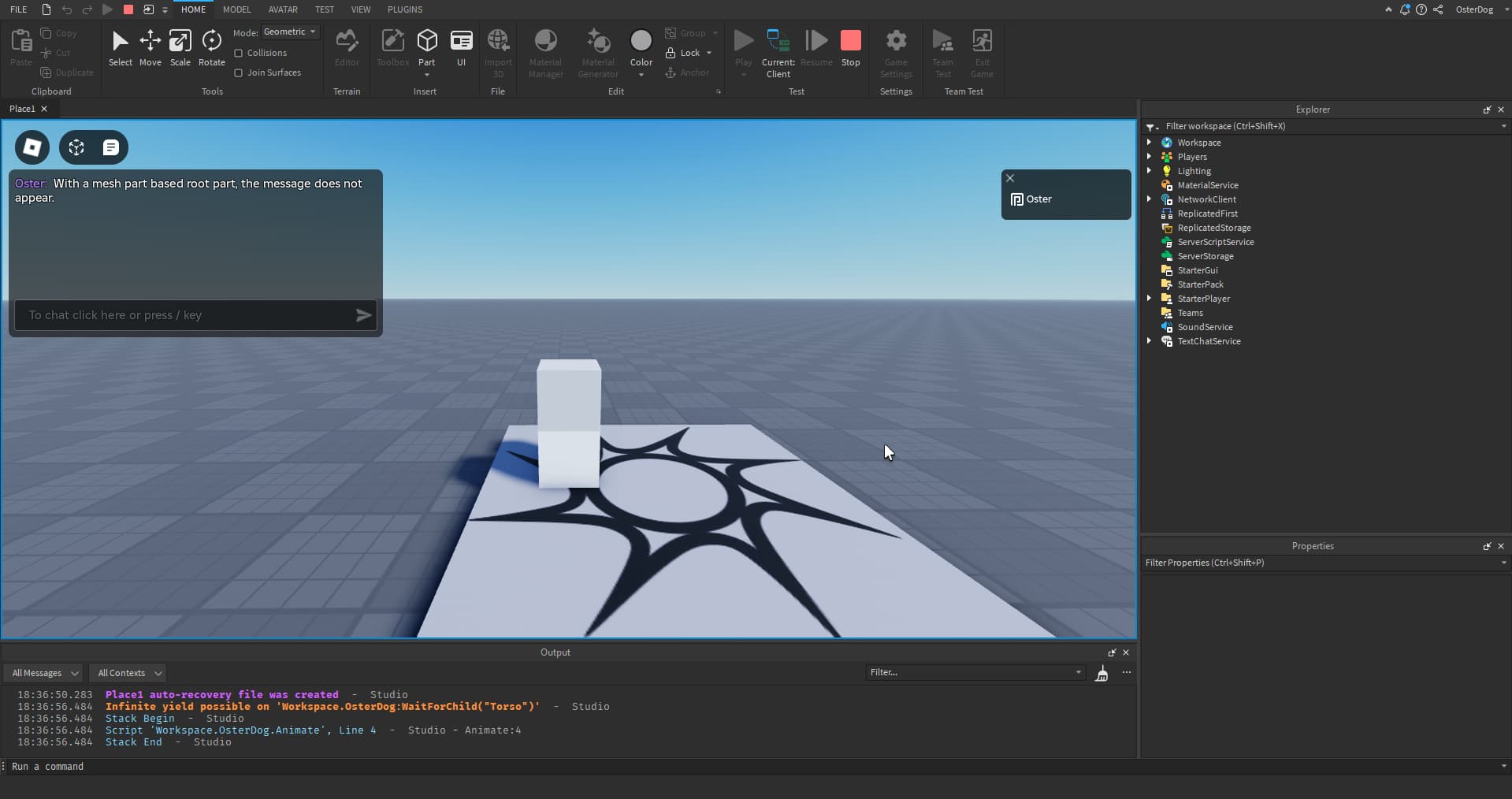Pick a color from Color swatch
Screen dimensions: 1512x799
click(x=641, y=41)
